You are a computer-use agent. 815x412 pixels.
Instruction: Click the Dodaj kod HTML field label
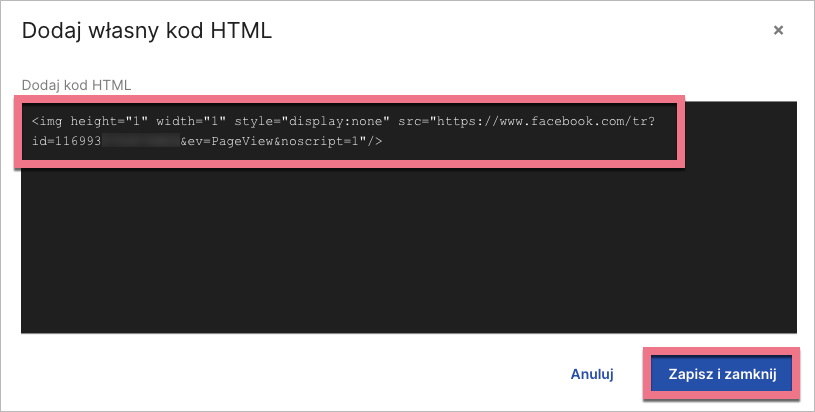(x=77, y=83)
